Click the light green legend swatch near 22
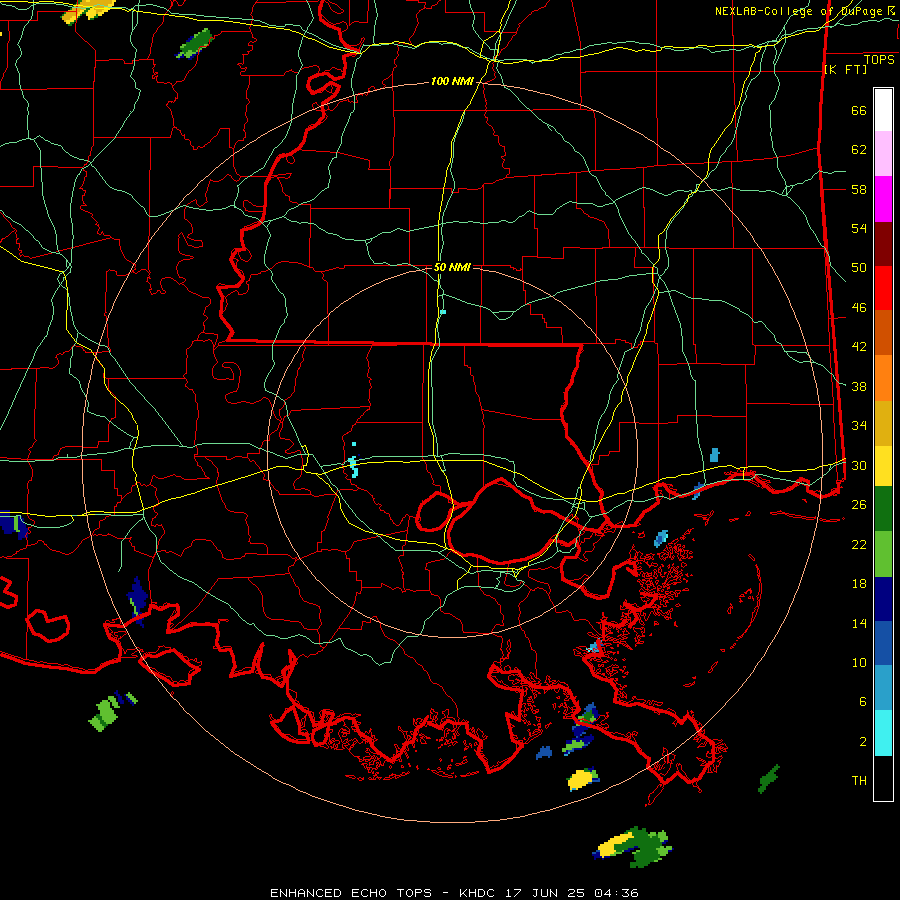900x900 pixels. [883, 554]
